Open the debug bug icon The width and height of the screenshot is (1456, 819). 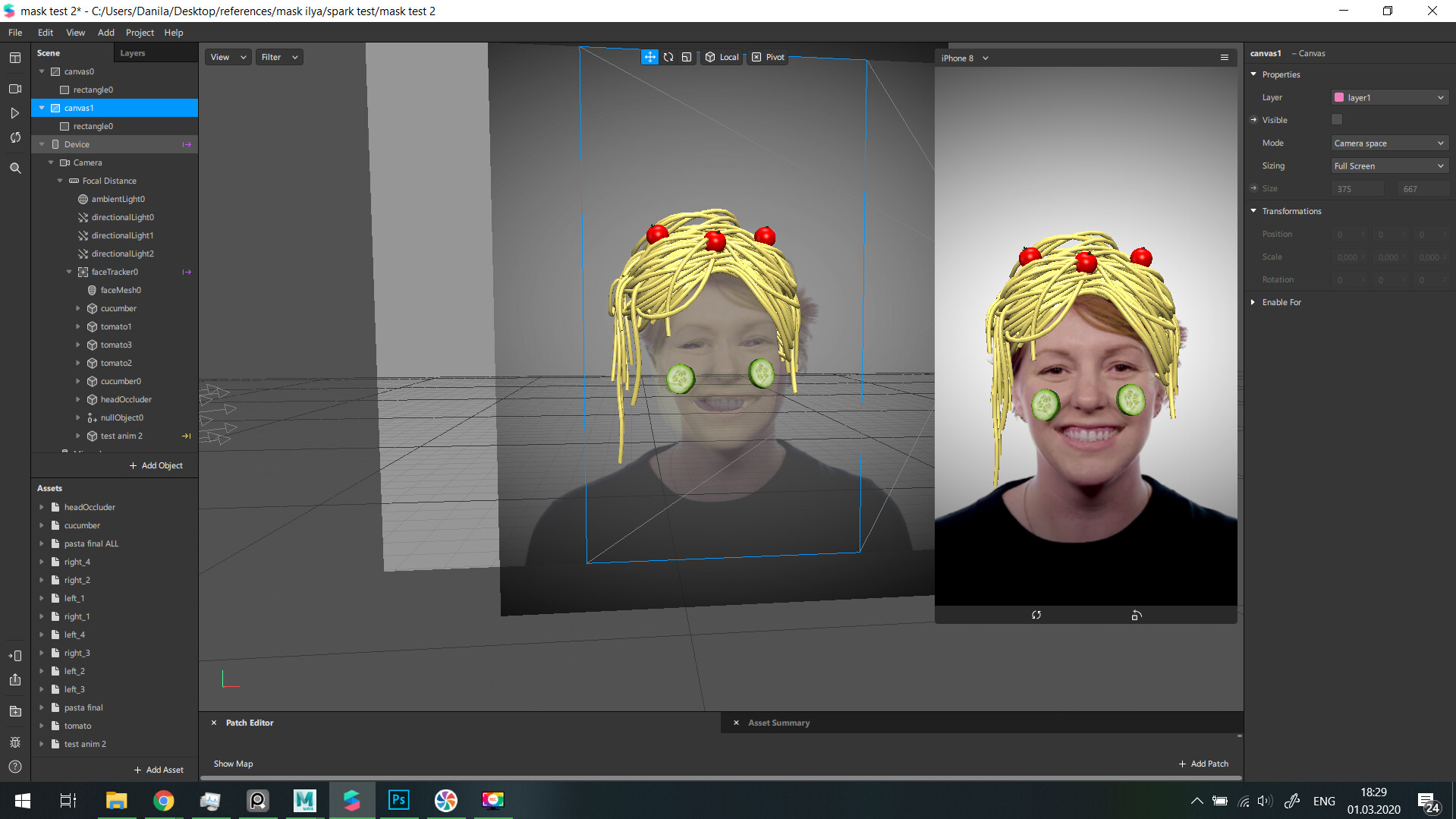click(15, 742)
